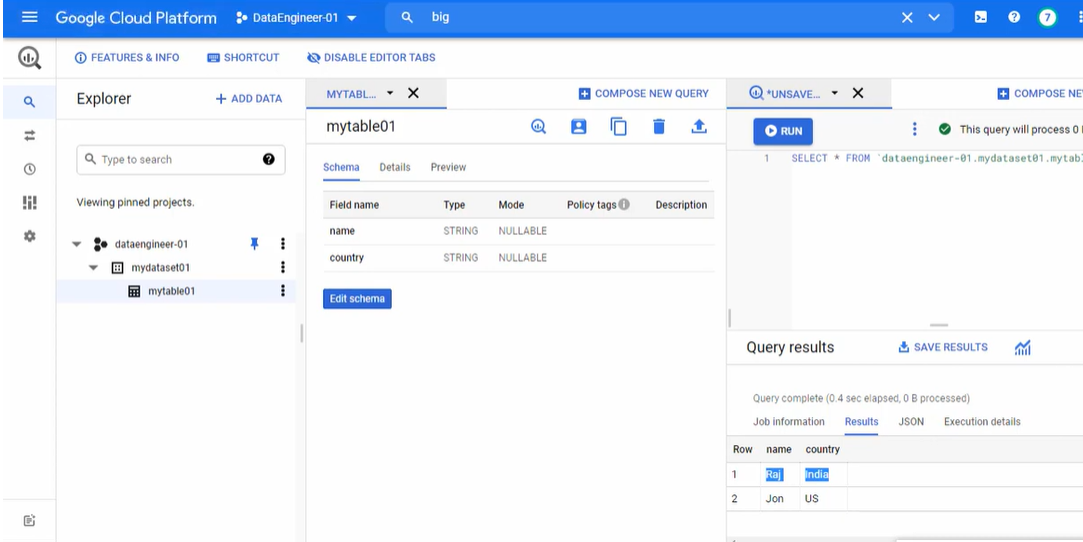Open the JSON results tab

coord(911,422)
